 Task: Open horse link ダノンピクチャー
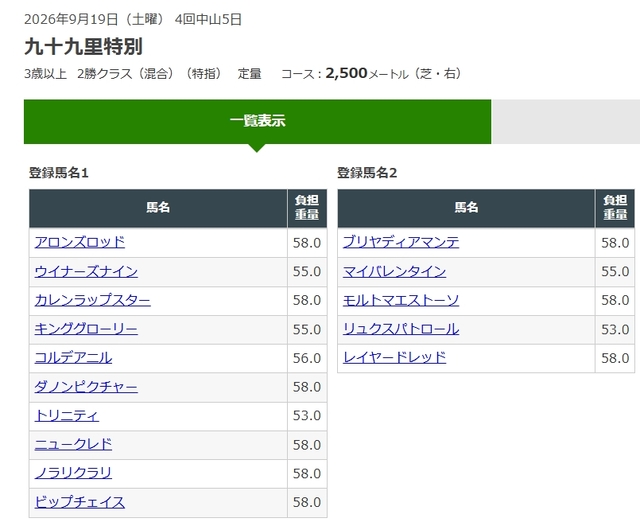click(86, 386)
